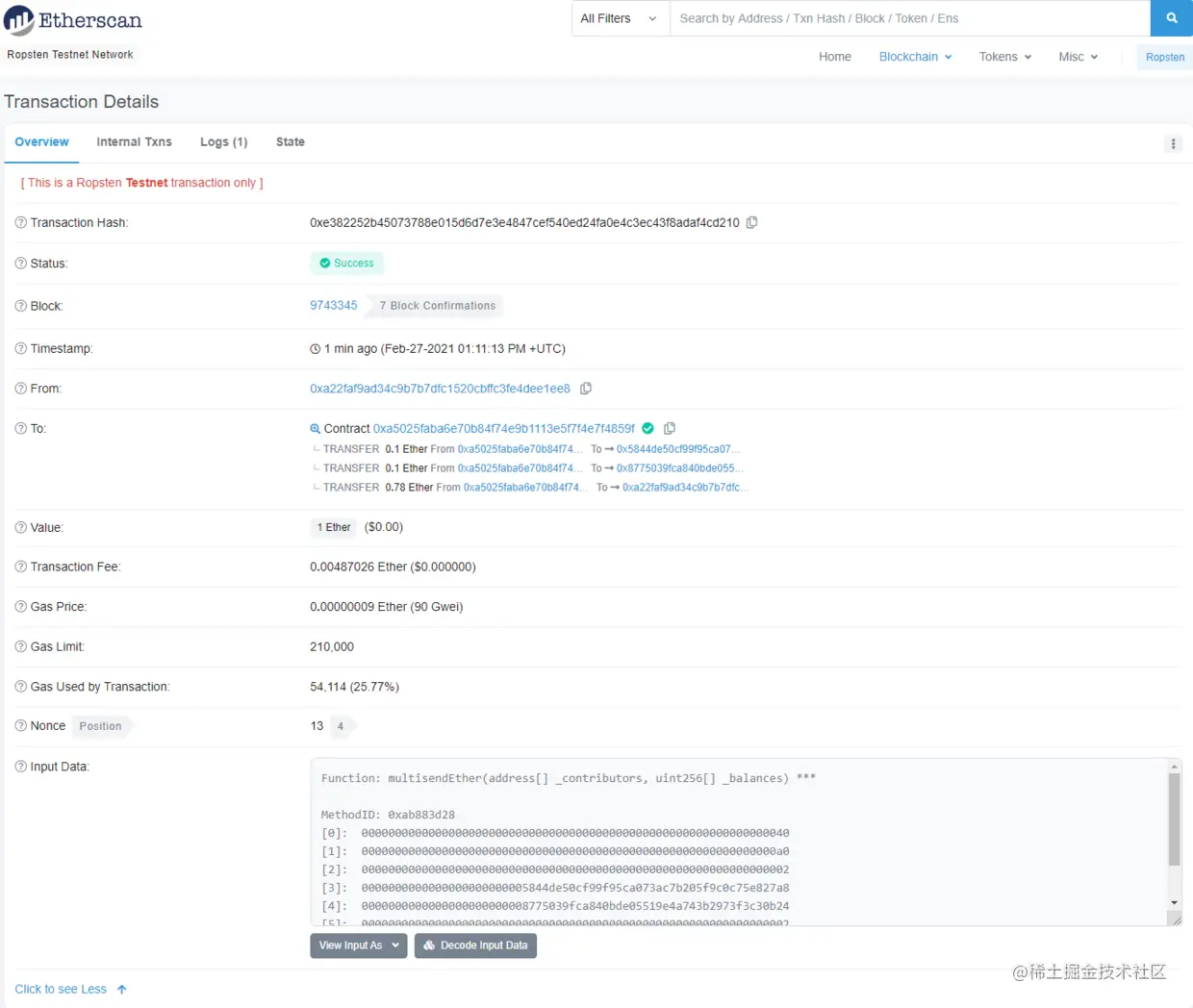
Task: Copy the To contract address
Action: [x=670, y=428]
